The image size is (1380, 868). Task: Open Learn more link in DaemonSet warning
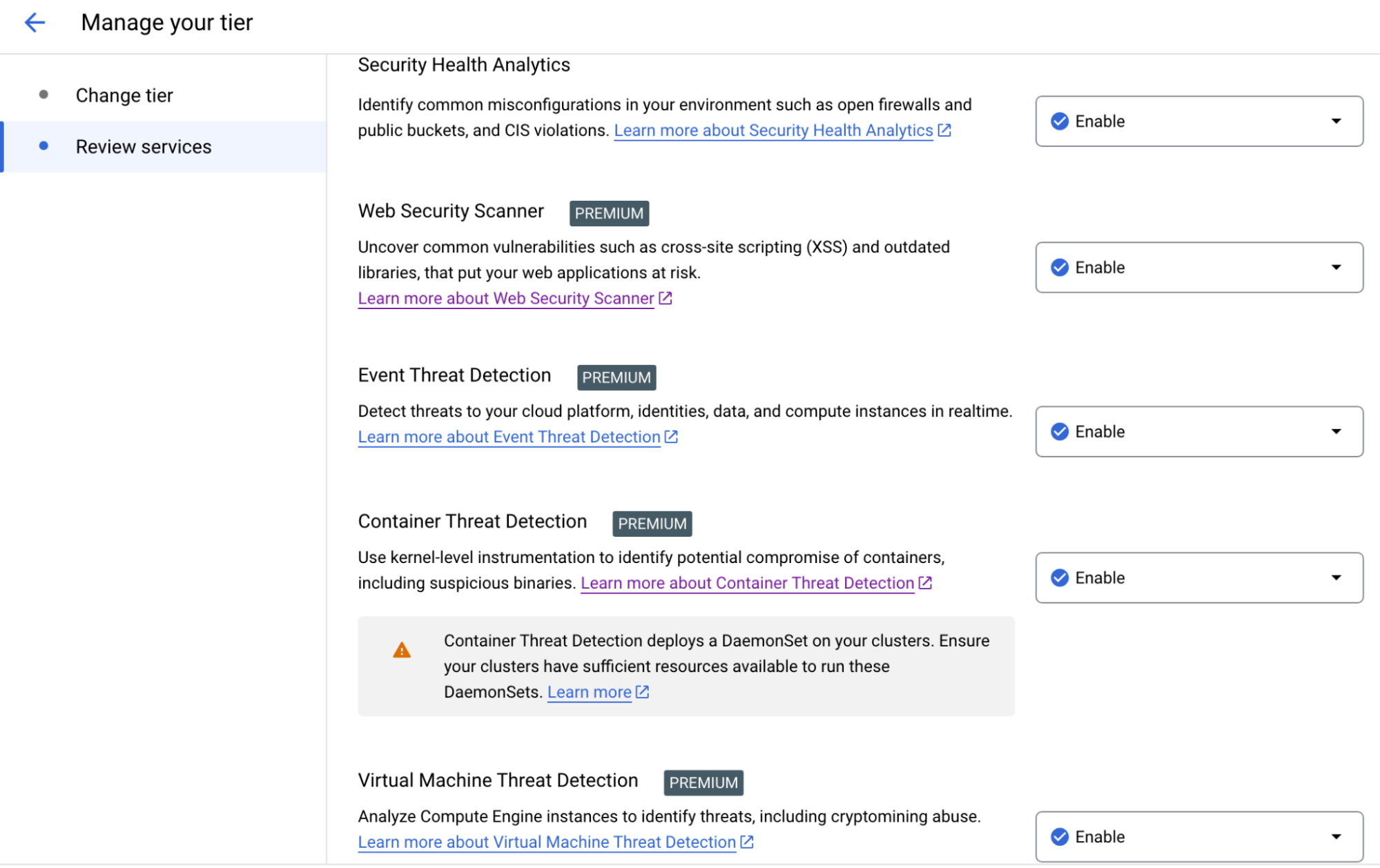click(x=589, y=693)
